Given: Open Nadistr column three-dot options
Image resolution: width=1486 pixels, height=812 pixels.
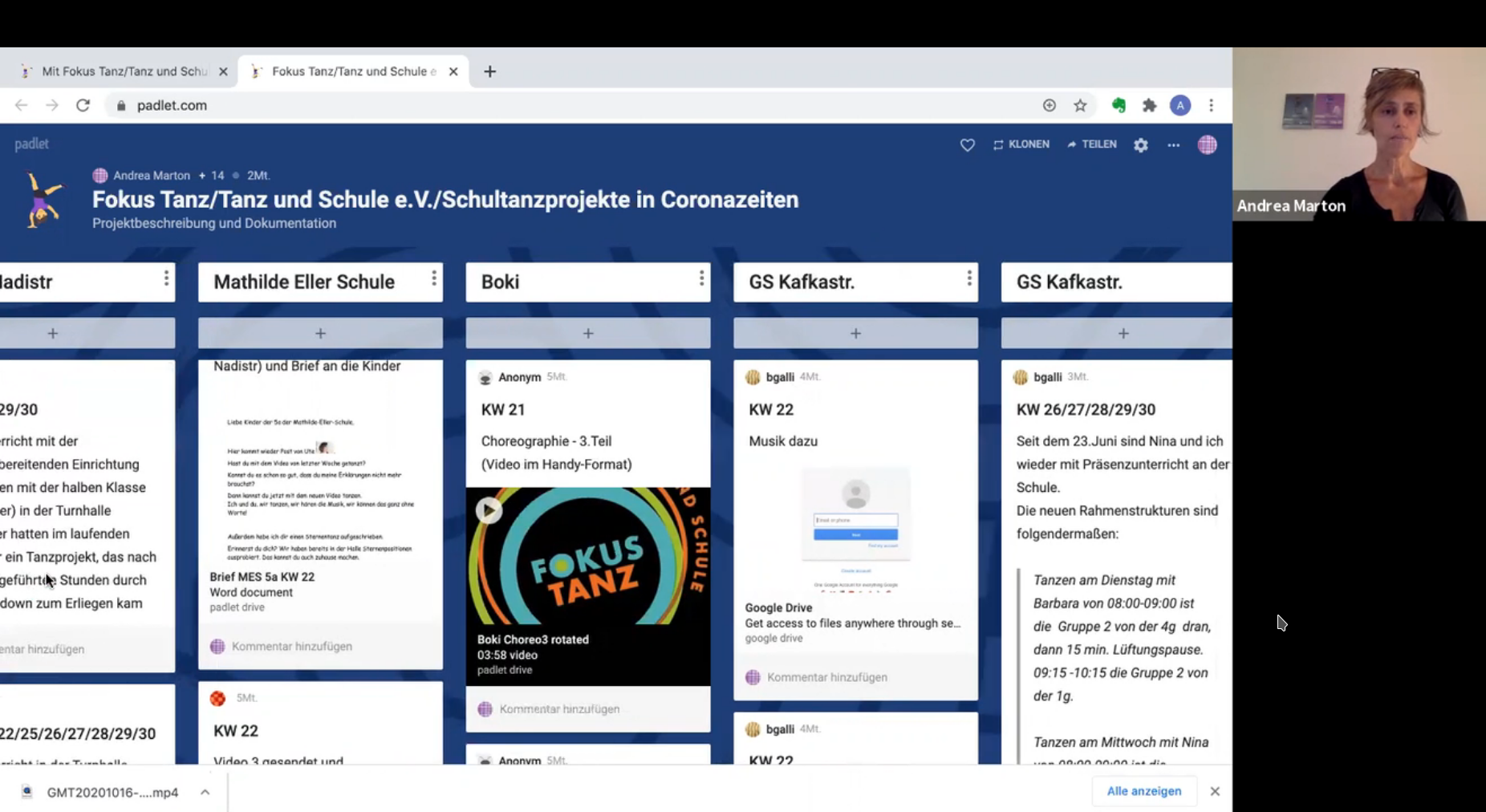Looking at the screenshot, I should tap(166, 278).
